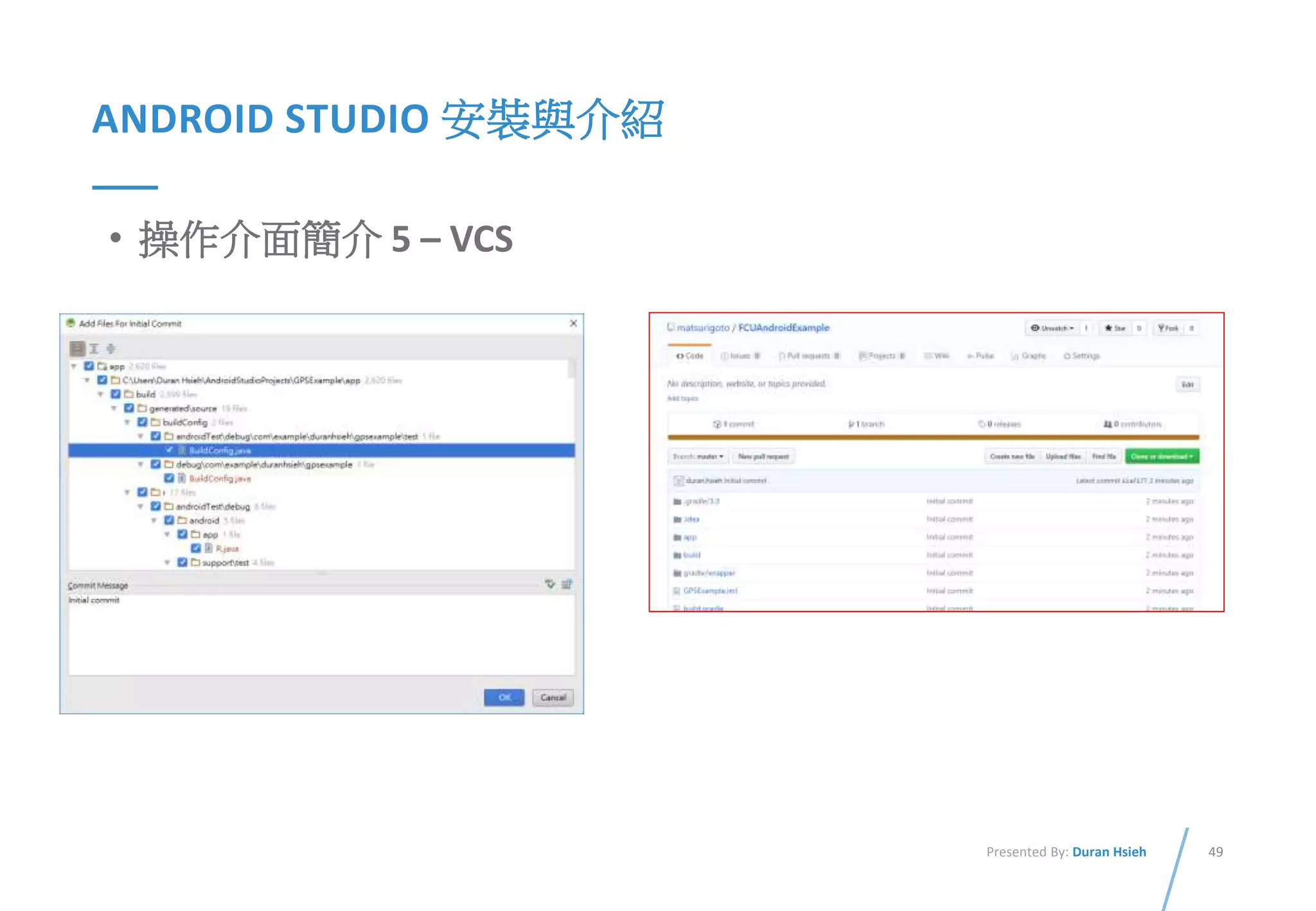Open the Graphs tab
Image resolution: width=1316 pixels, height=911 pixels.
1029,355
